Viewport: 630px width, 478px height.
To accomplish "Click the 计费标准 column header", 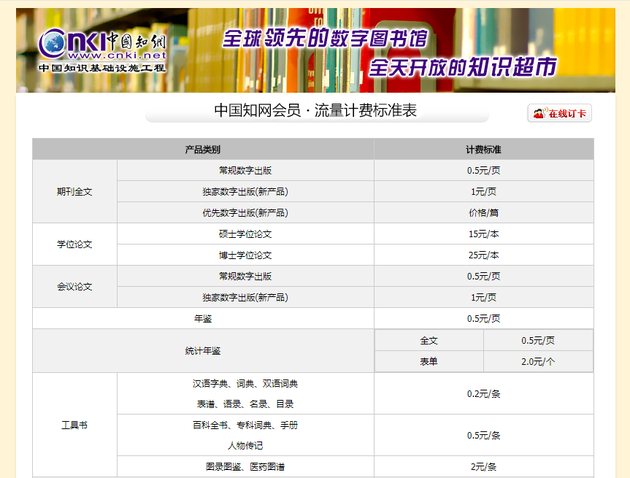I will click(x=483, y=149).
